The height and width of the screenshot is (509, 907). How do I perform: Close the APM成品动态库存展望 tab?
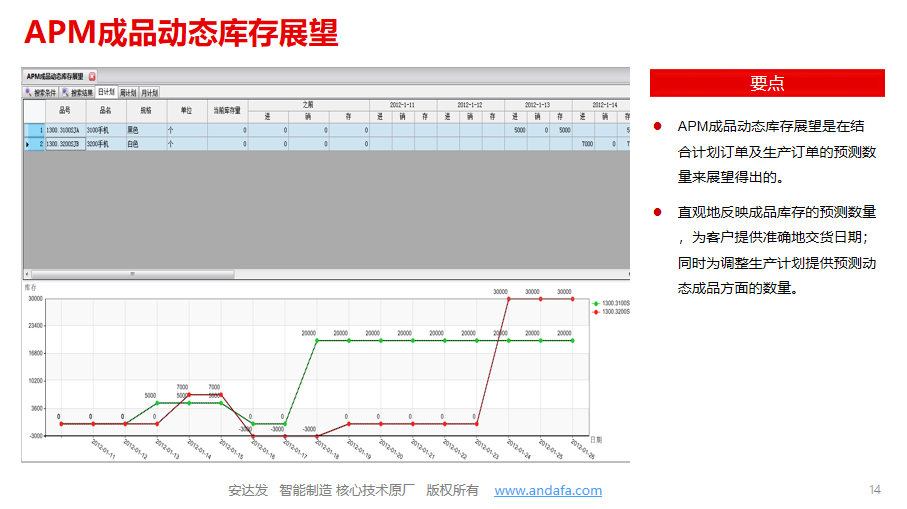pyautogui.click(x=92, y=76)
